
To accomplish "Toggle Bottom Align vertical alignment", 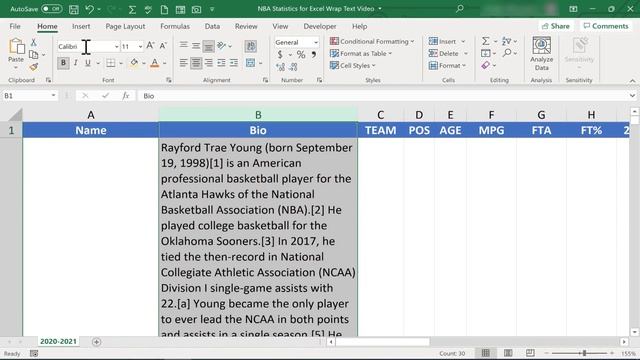I will (x=208, y=46).
